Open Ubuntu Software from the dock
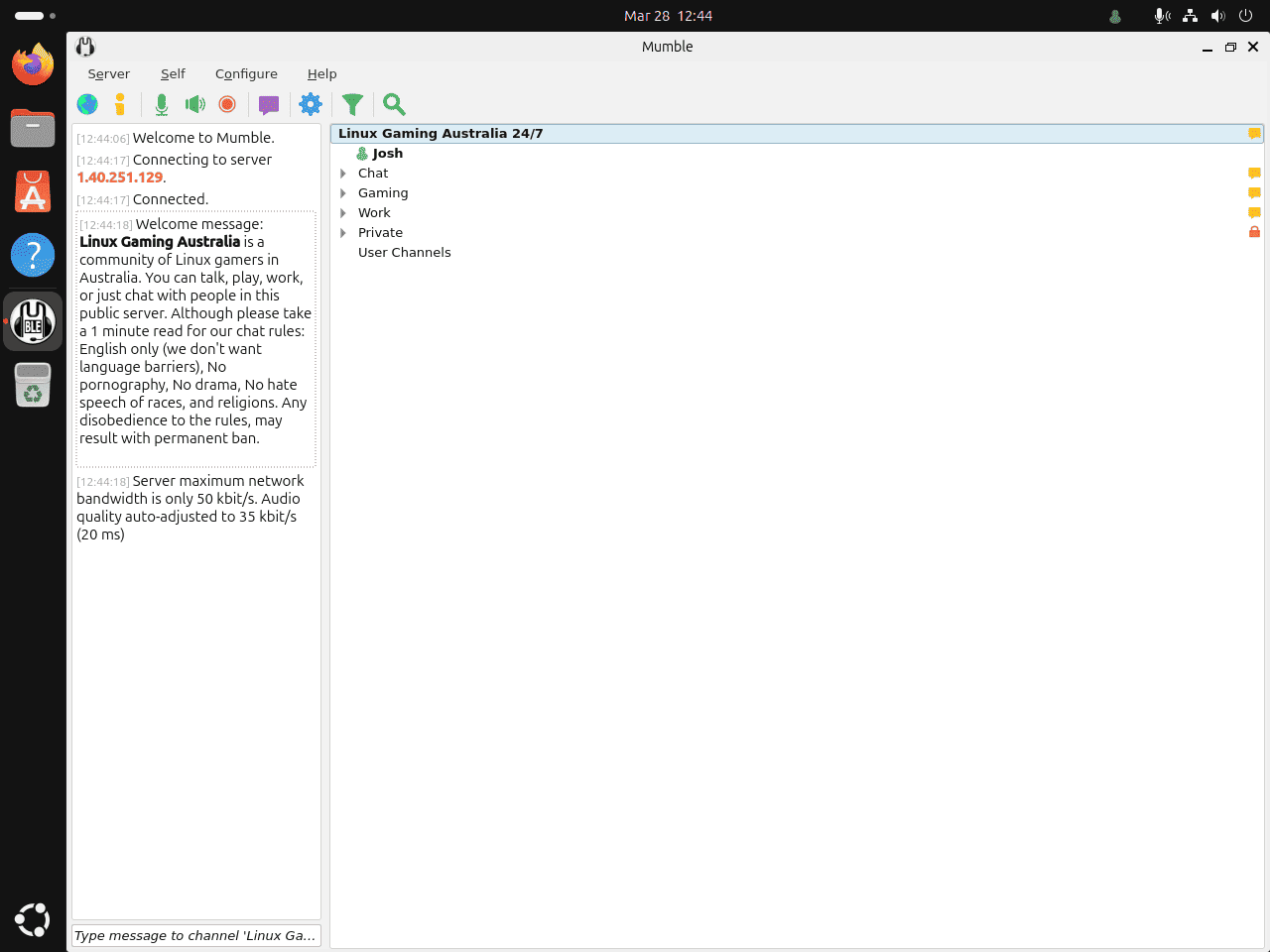Image resolution: width=1270 pixels, height=952 pixels. (33, 192)
